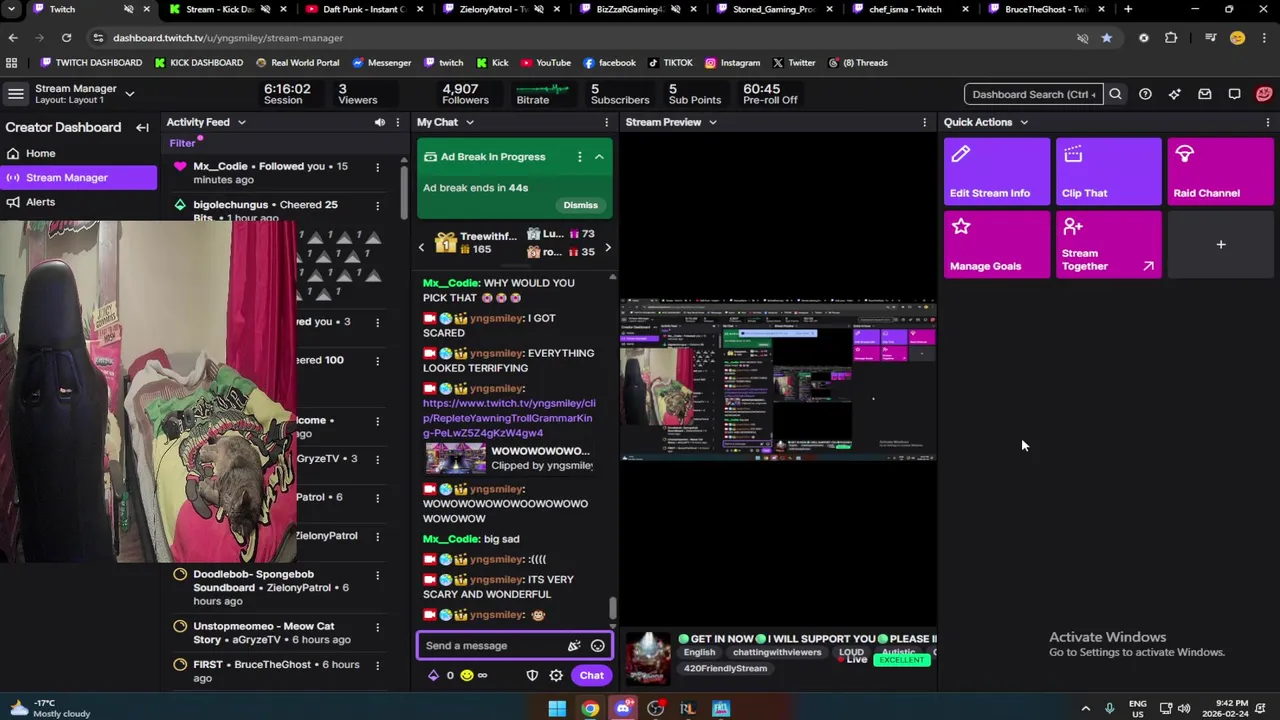
Task: Open the WOWOWOWOWO clip thumbnail in chat
Action: (456, 458)
